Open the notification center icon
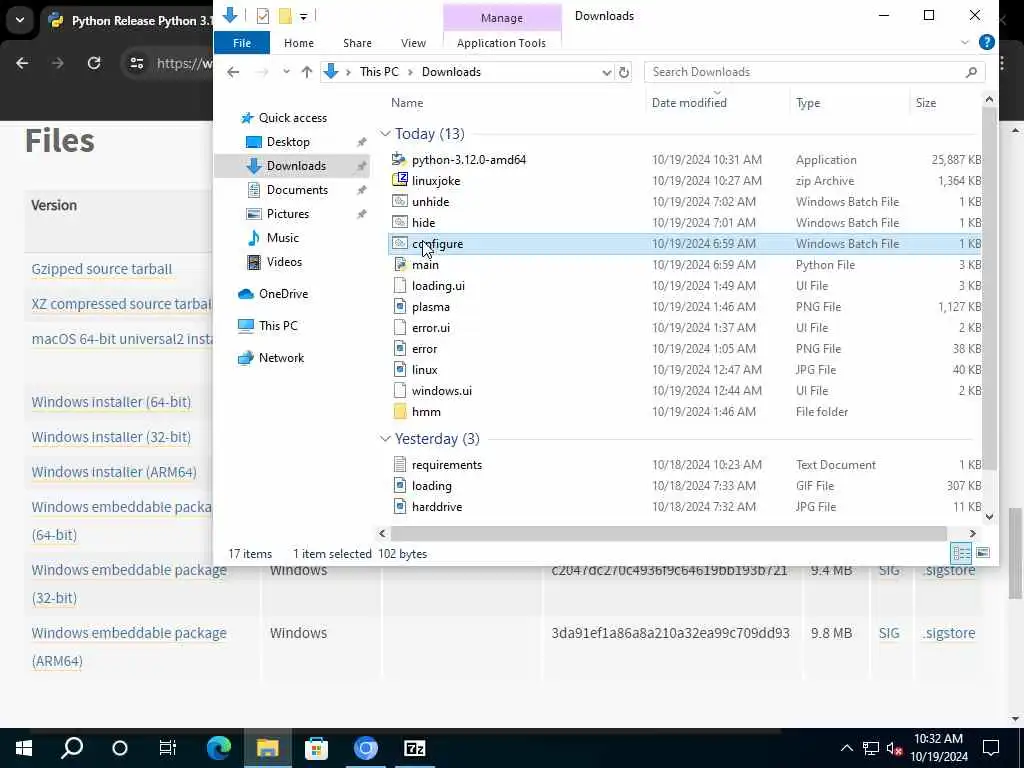 coord(991,748)
